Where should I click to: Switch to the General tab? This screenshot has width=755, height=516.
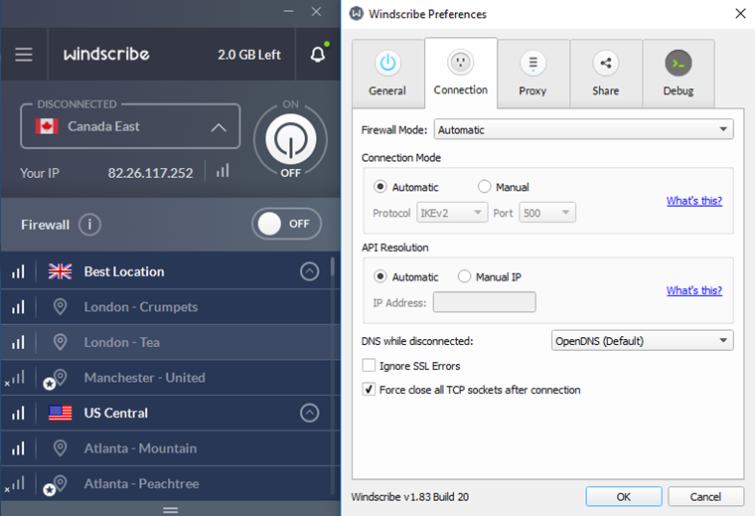click(388, 74)
